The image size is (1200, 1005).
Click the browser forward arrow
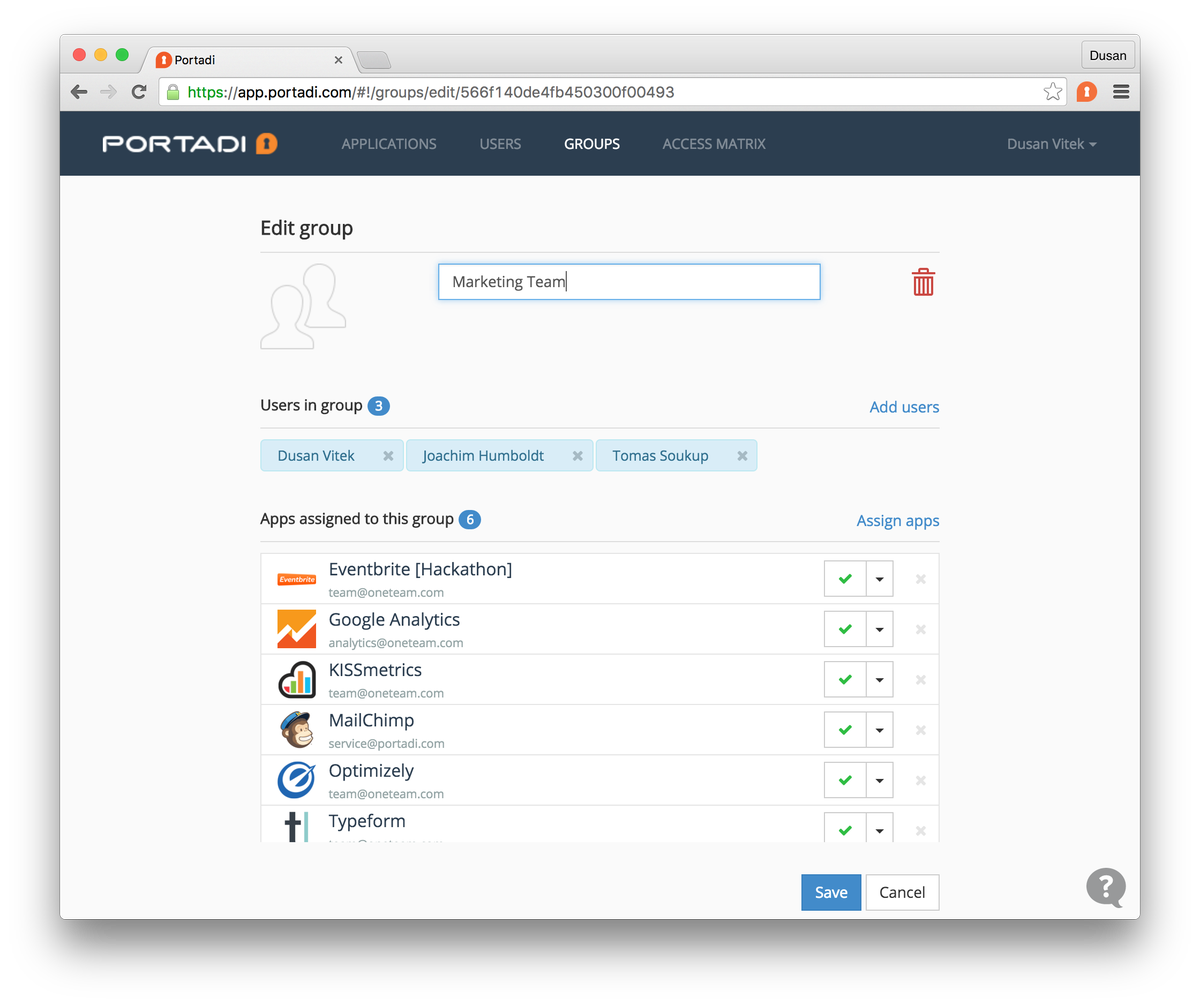coord(109,92)
